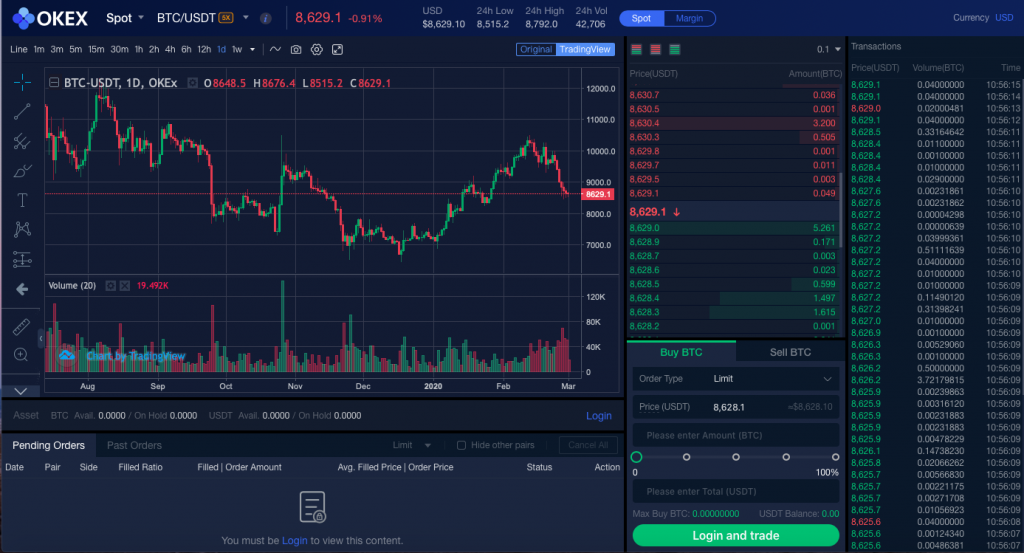Check Hide other pairs box
This screenshot has width=1024, height=553.
tap(461, 445)
